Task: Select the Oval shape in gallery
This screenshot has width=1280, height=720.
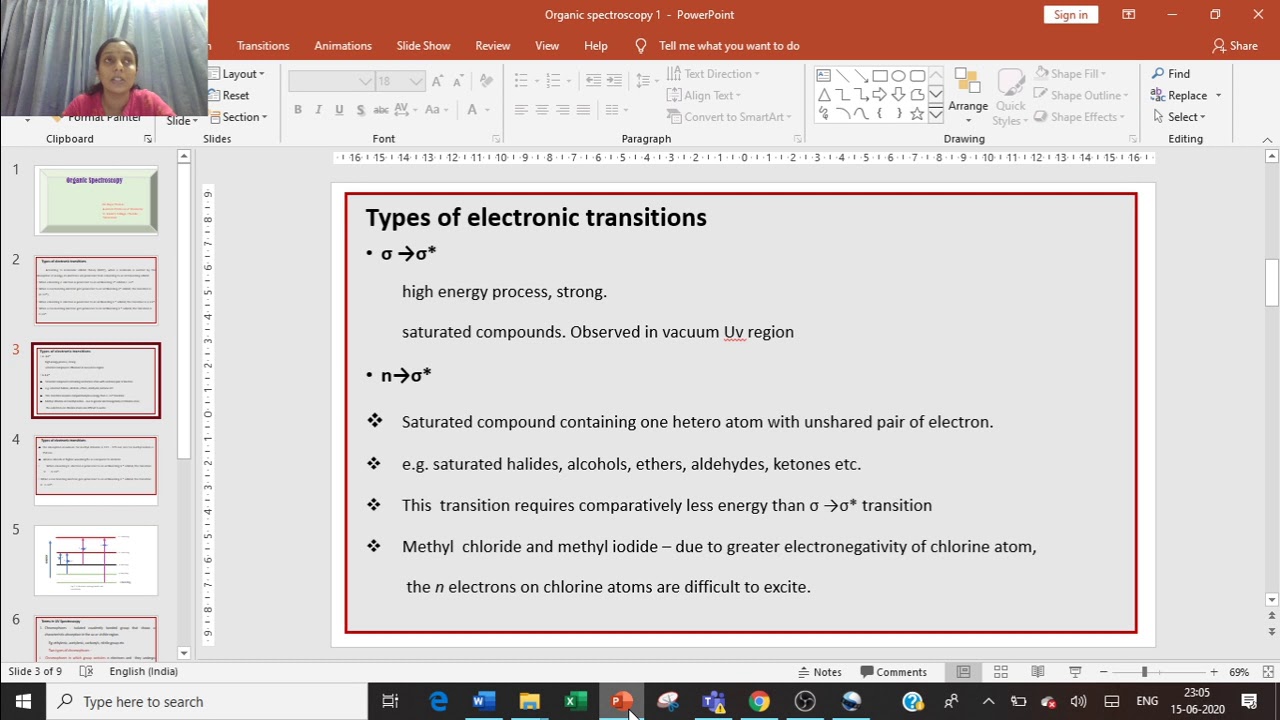Action: coord(898,76)
